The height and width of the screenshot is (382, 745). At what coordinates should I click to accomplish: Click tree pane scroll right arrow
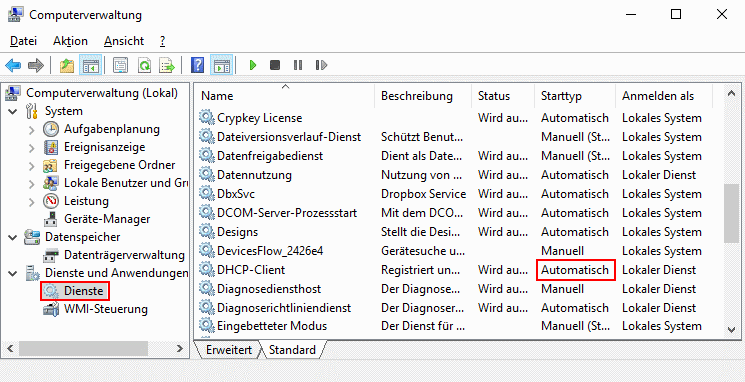tap(180, 348)
